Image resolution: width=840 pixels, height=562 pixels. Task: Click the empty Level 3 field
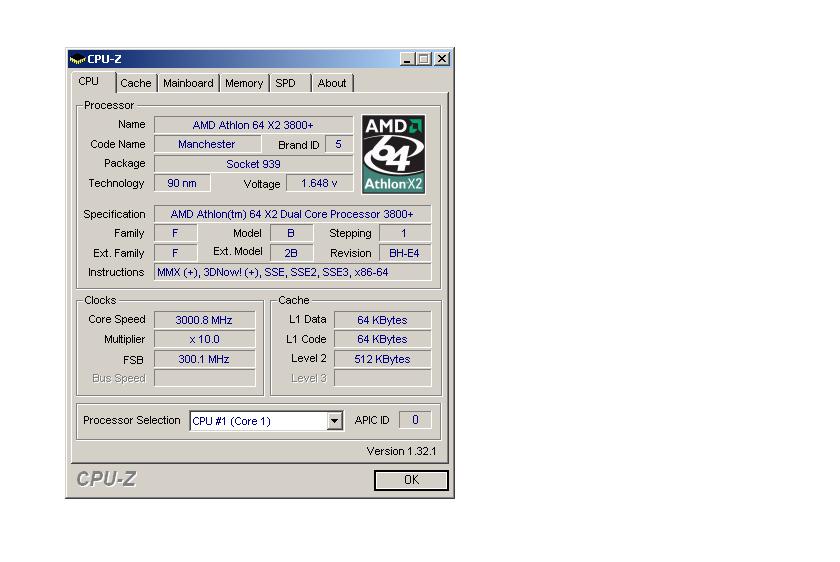coord(382,378)
